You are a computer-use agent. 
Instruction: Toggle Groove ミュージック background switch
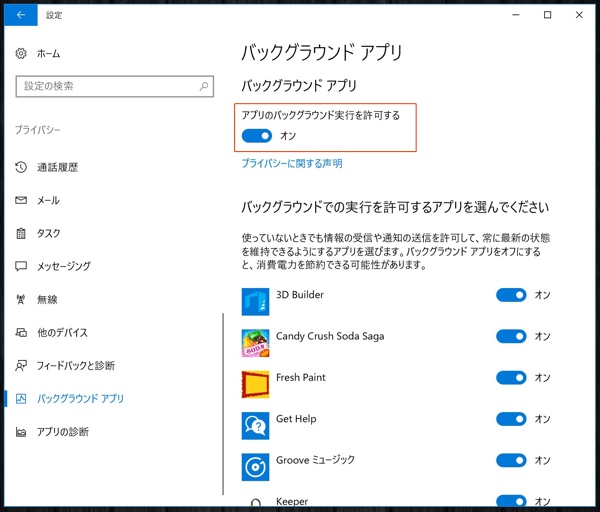(x=511, y=460)
